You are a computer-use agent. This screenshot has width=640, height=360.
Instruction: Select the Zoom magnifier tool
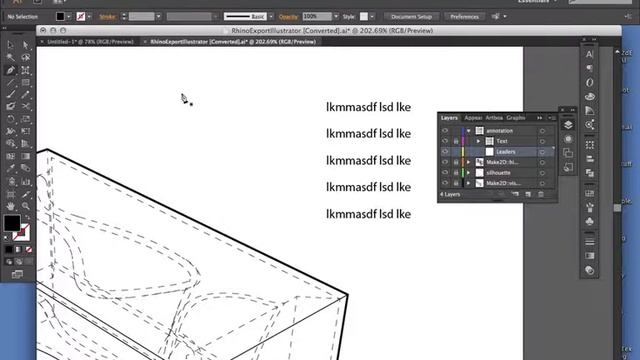25,206
